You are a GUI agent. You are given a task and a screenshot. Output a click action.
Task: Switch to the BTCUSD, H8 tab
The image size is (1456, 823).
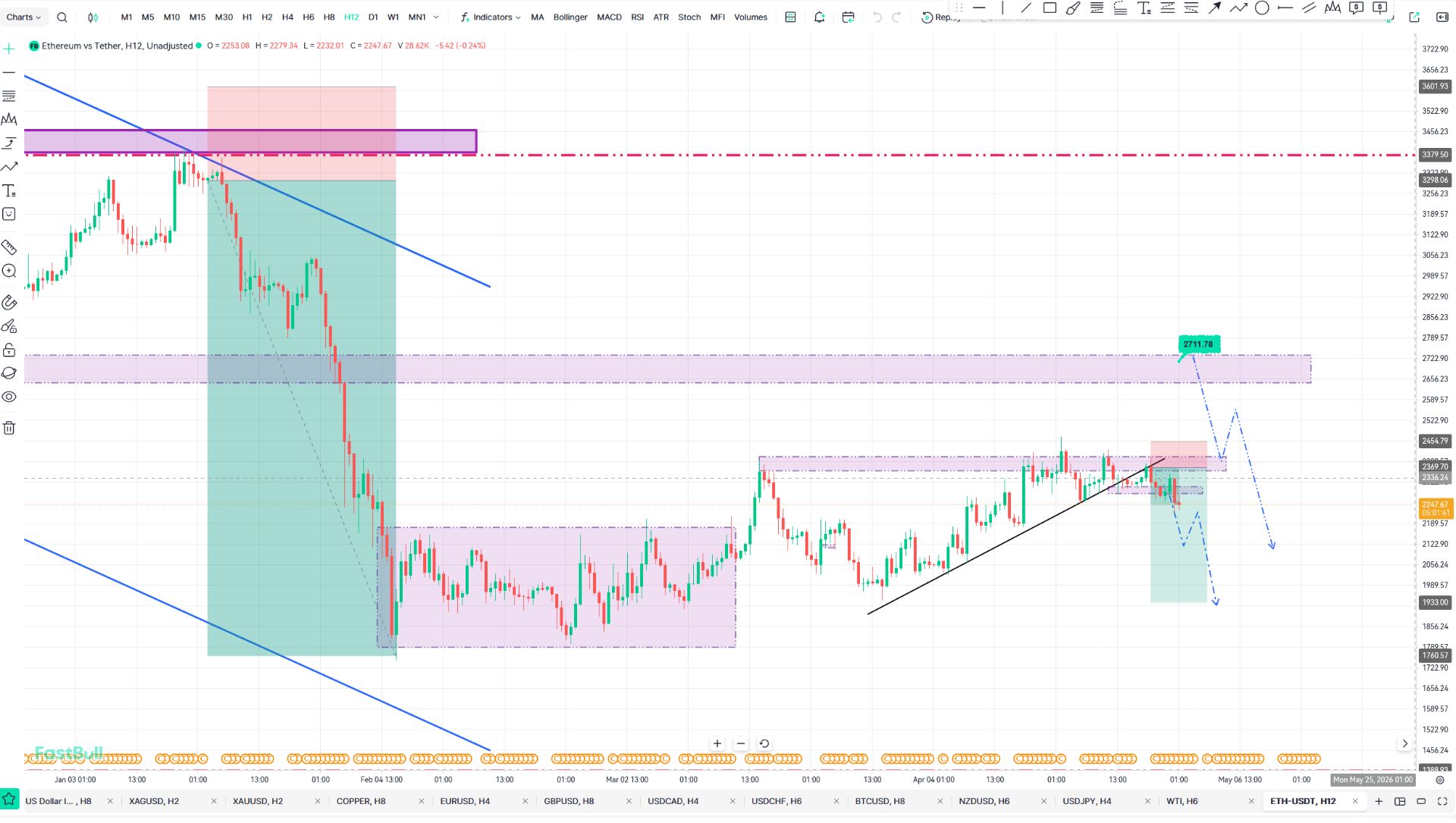(x=880, y=801)
